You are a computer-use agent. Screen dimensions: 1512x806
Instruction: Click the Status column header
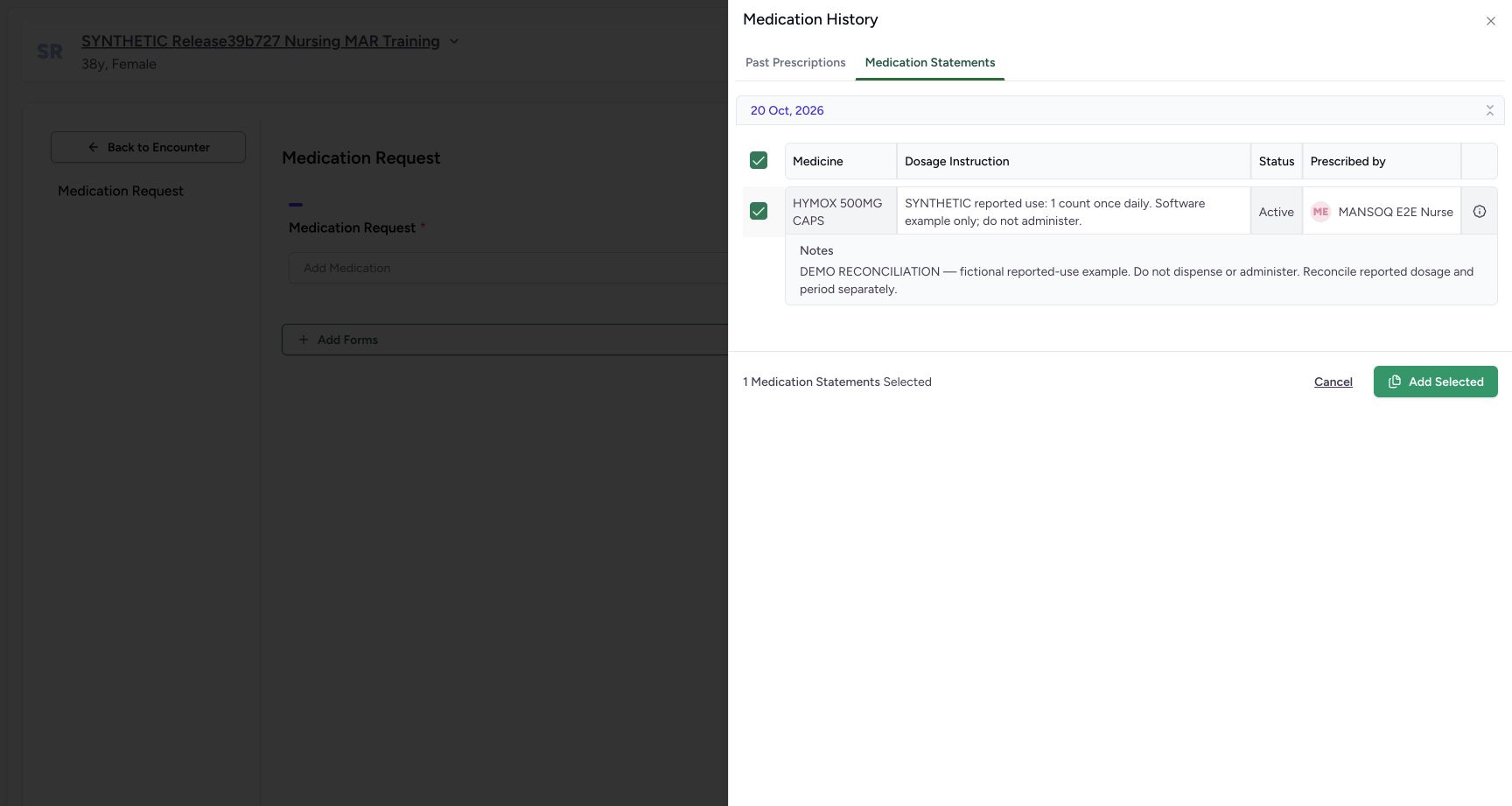(1277, 161)
